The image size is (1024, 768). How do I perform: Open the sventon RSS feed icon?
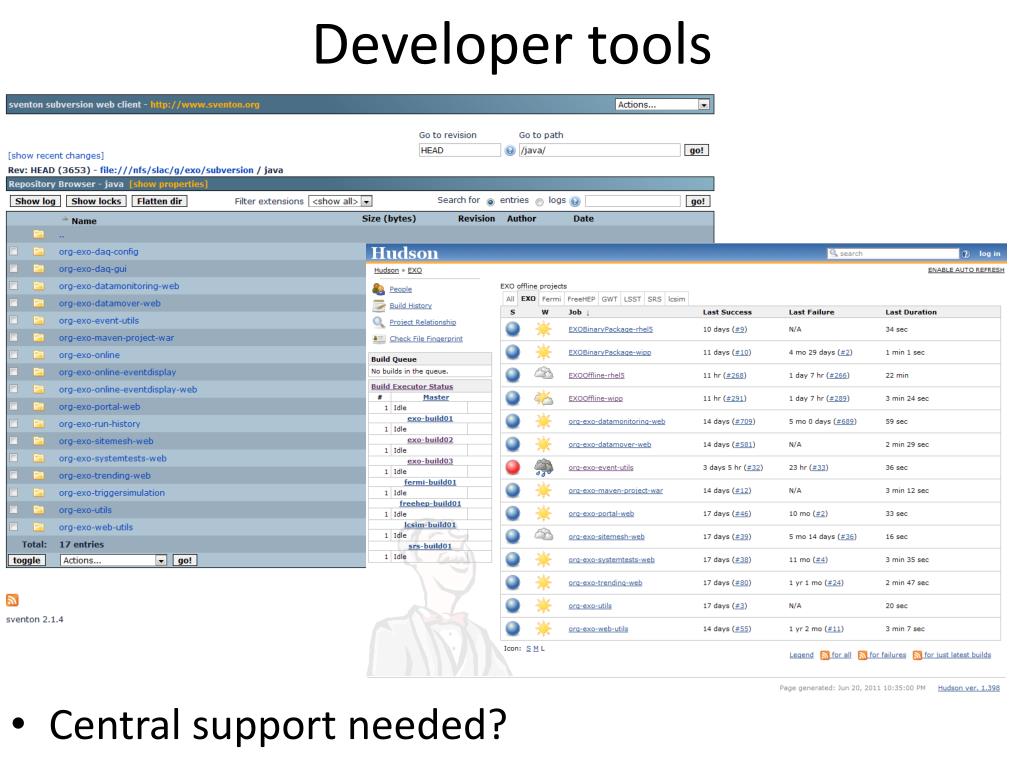point(12,600)
